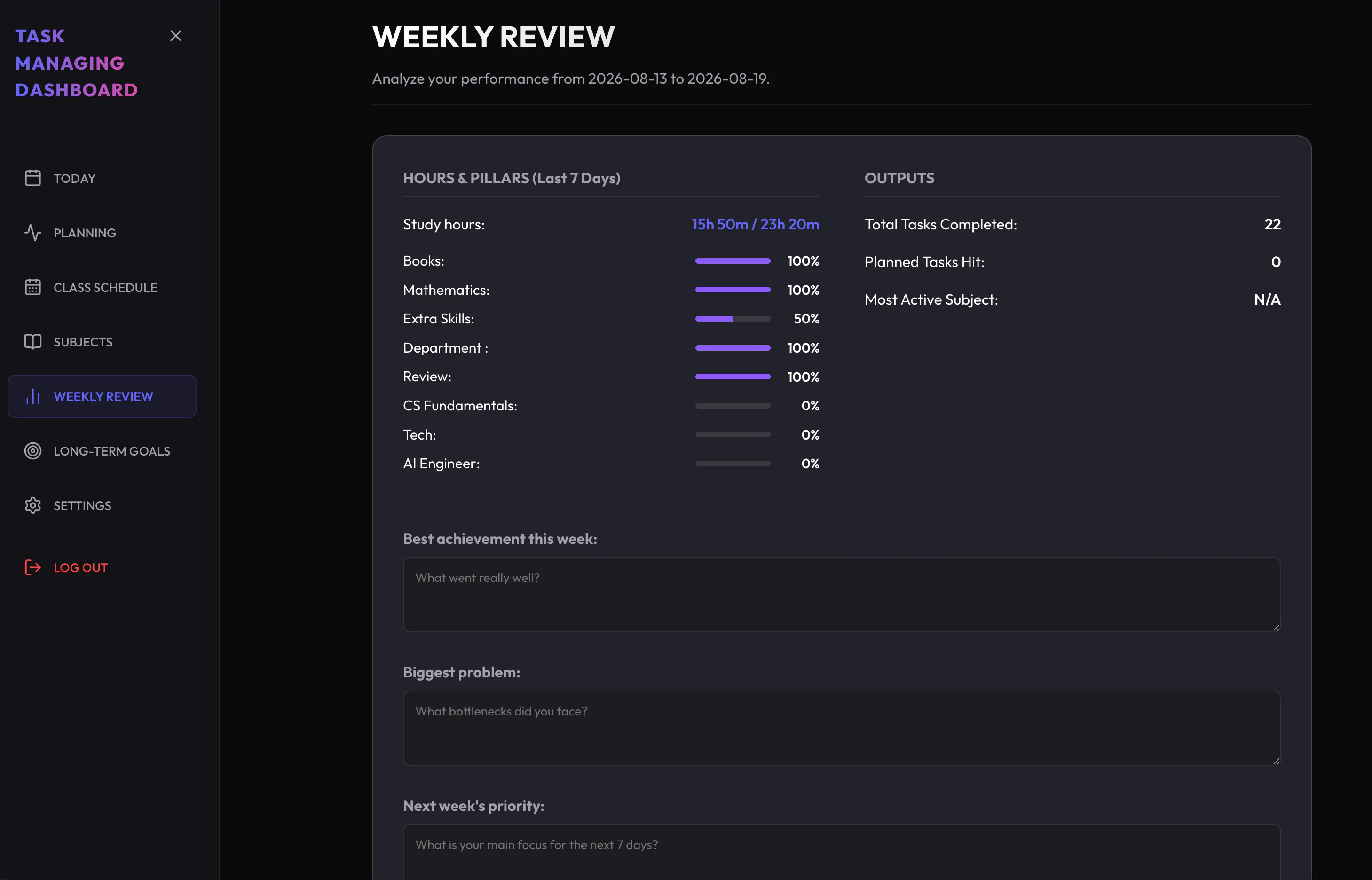Open CLASS SCHEDULE from the sidebar
Image resolution: width=1372 pixels, height=880 pixels.
(102, 287)
